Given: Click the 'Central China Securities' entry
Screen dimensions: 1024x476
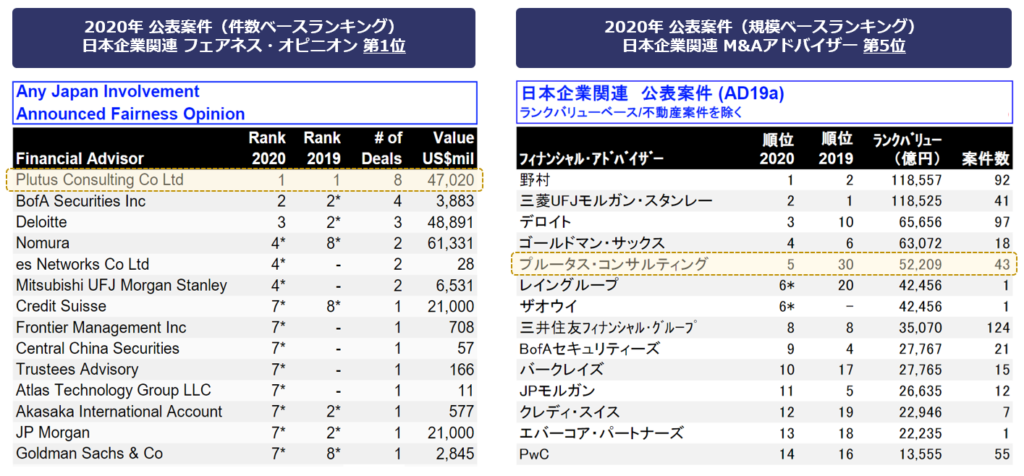Looking at the screenshot, I should (x=97, y=349).
